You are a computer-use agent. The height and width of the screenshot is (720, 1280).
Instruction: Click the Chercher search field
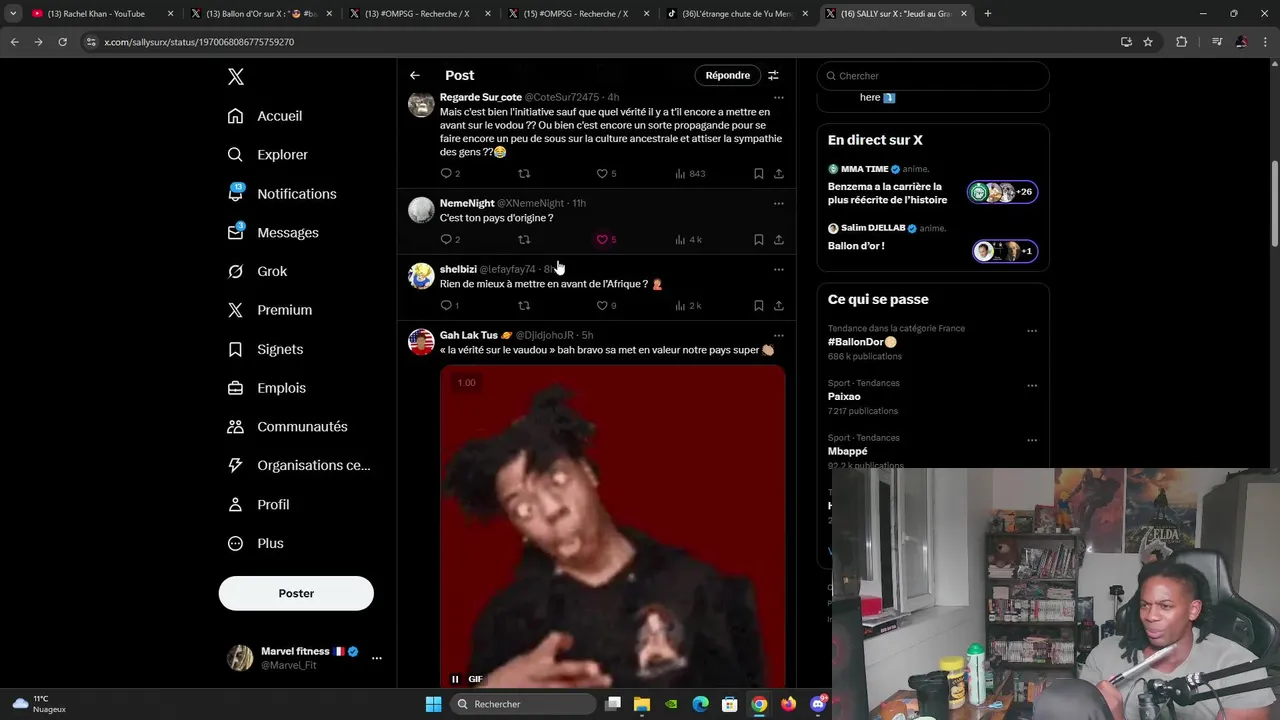pyautogui.click(x=933, y=76)
